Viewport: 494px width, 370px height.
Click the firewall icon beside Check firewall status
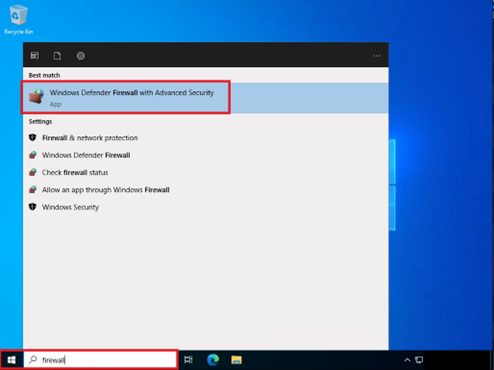tap(32, 172)
